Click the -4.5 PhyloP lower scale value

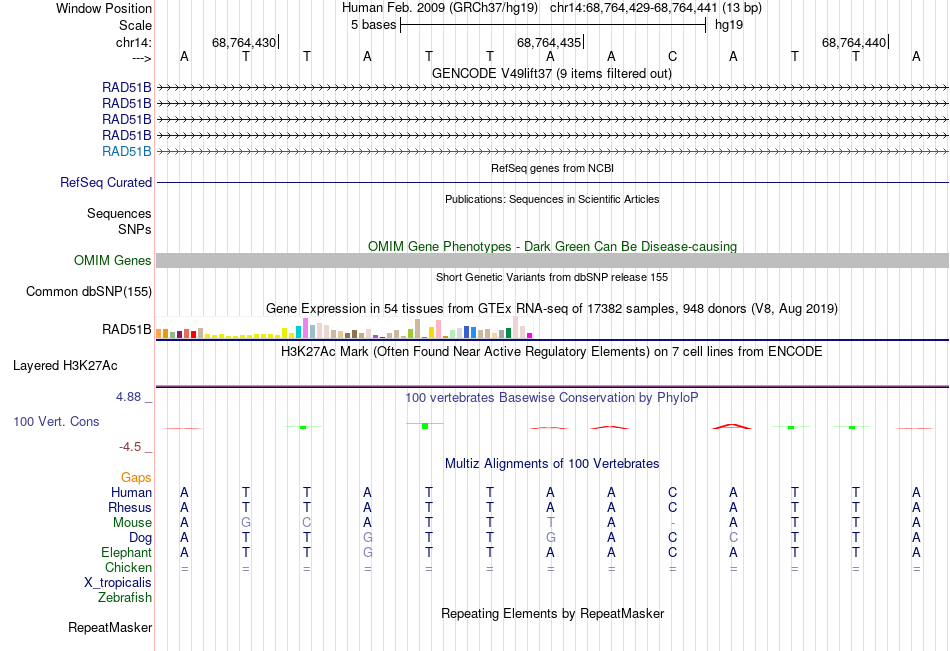click(130, 447)
